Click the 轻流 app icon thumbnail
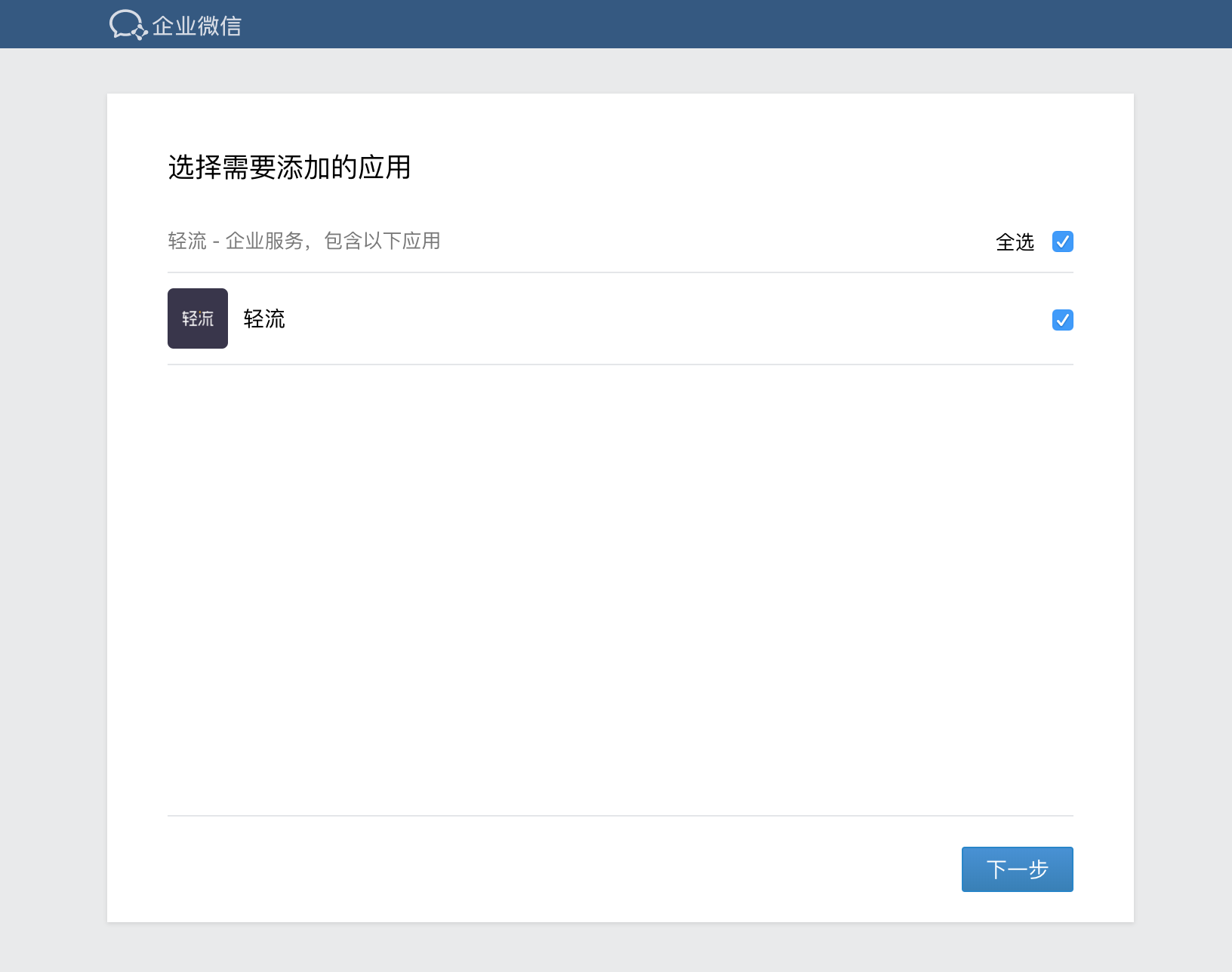Image resolution: width=1232 pixels, height=972 pixels. point(198,318)
